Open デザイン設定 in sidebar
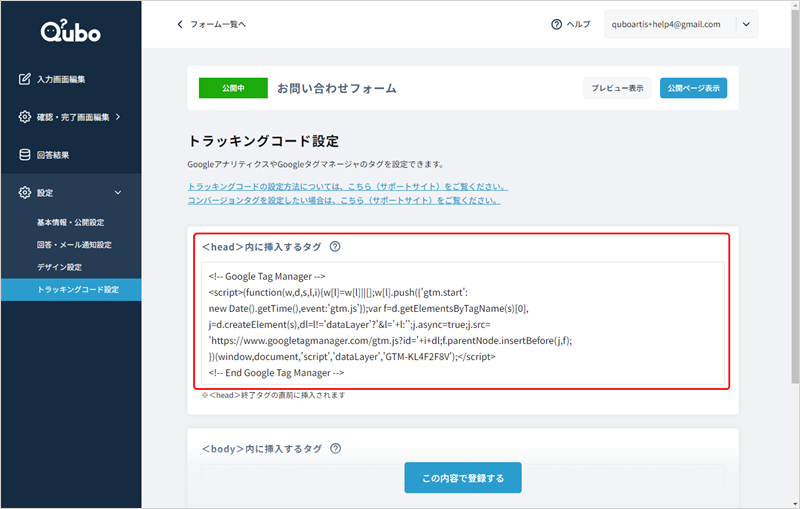The width and height of the screenshot is (800, 509). [59, 267]
